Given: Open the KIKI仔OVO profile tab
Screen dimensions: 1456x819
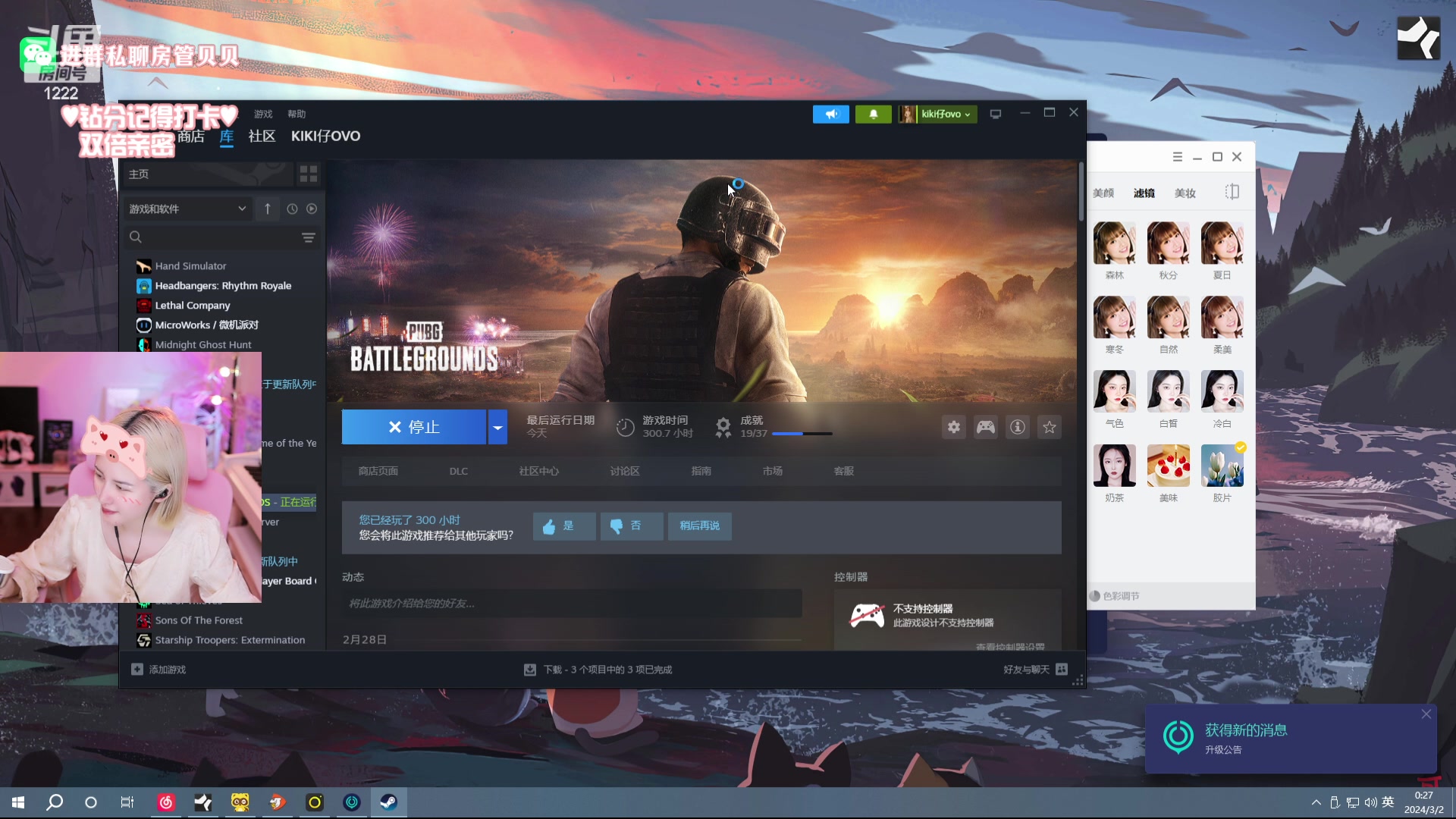Looking at the screenshot, I should click(325, 136).
